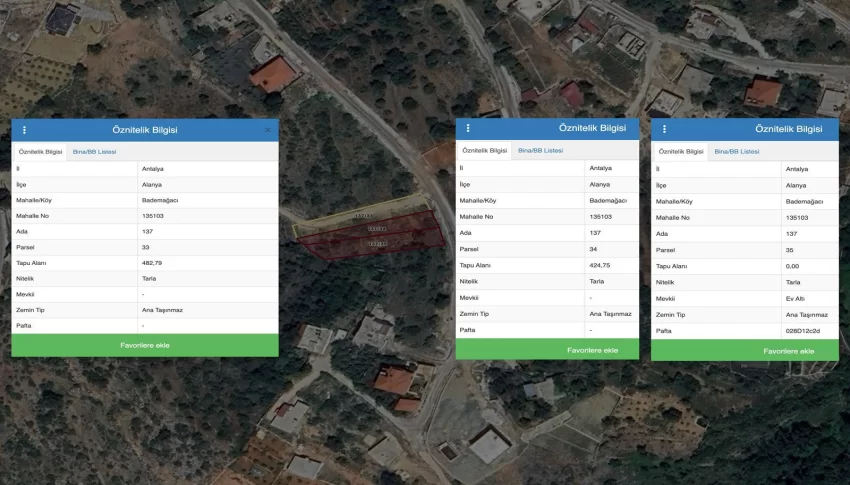Click the Parsel 34 row value
The image size is (850, 485).
(594, 250)
